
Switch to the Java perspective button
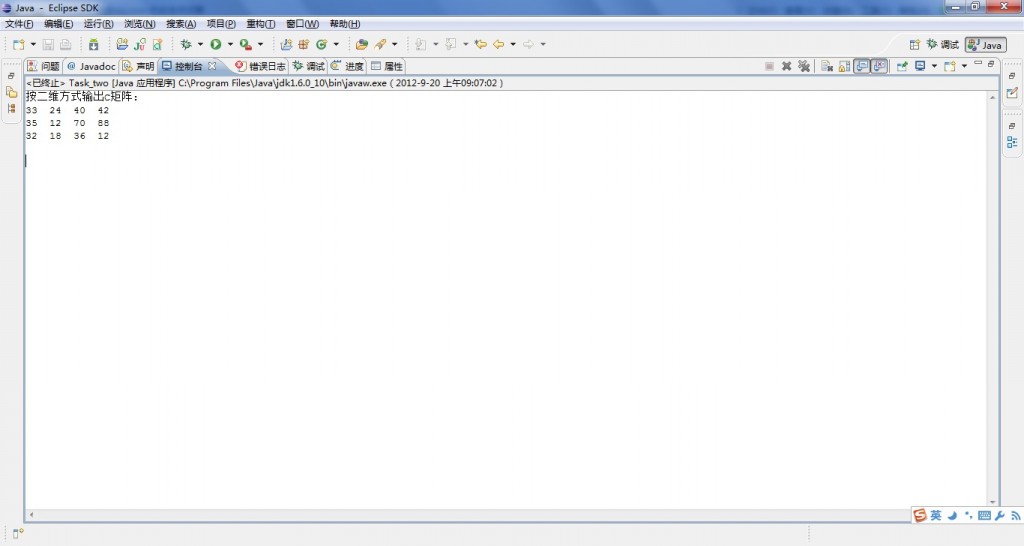click(985, 44)
